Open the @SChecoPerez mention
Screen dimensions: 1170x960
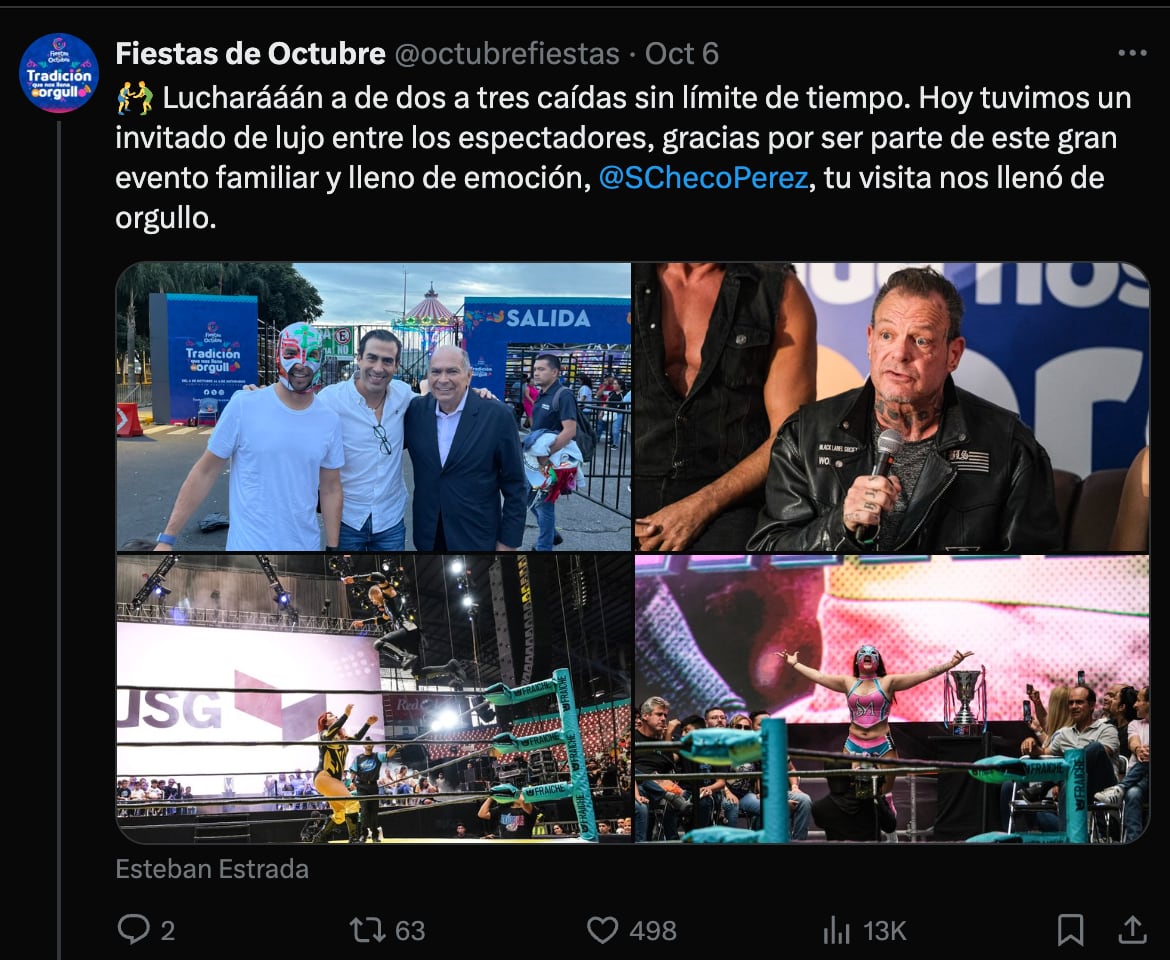(x=702, y=178)
